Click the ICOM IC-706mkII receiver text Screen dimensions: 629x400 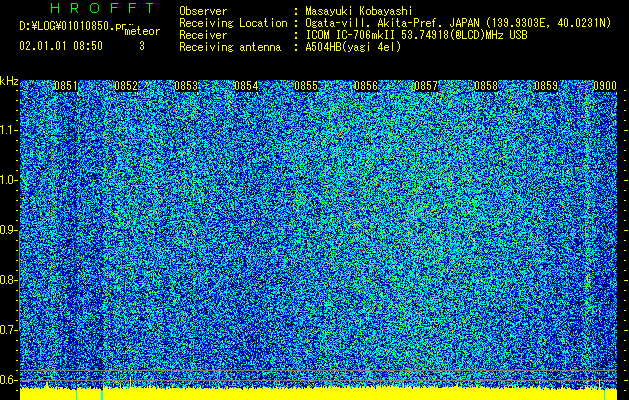click(416, 35)
